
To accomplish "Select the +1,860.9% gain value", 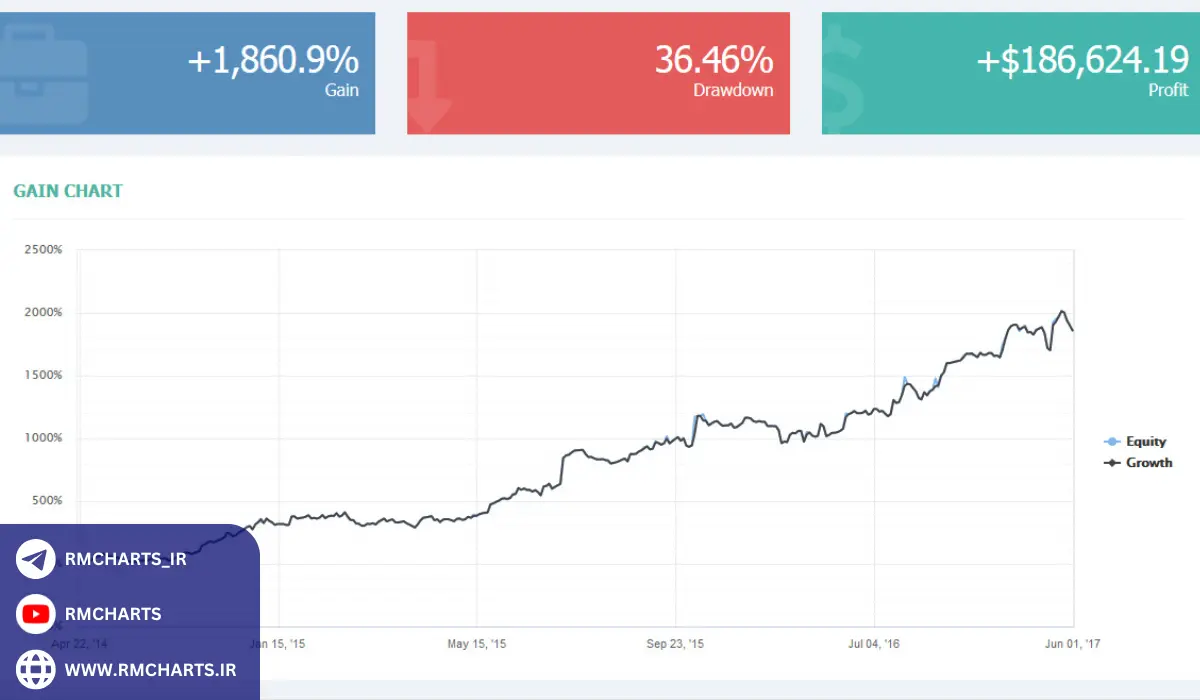I will pyautogui.click(x=273, y=61).
